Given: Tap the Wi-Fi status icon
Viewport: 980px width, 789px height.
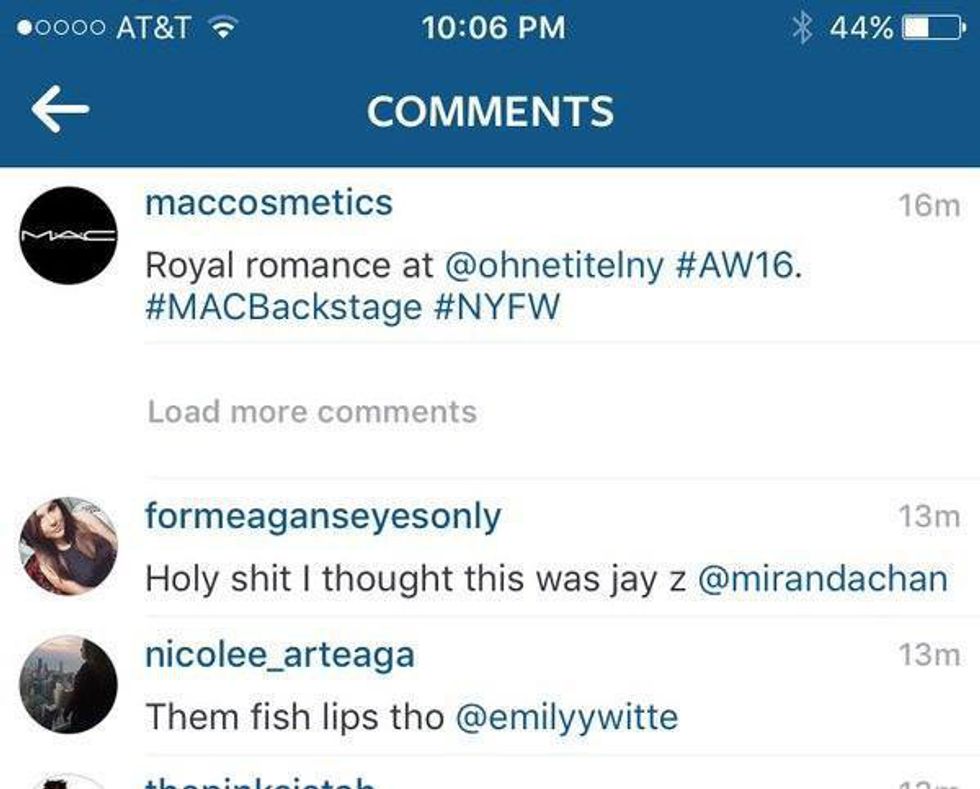Looking at the screenshot, I should [x=221, y=28].
